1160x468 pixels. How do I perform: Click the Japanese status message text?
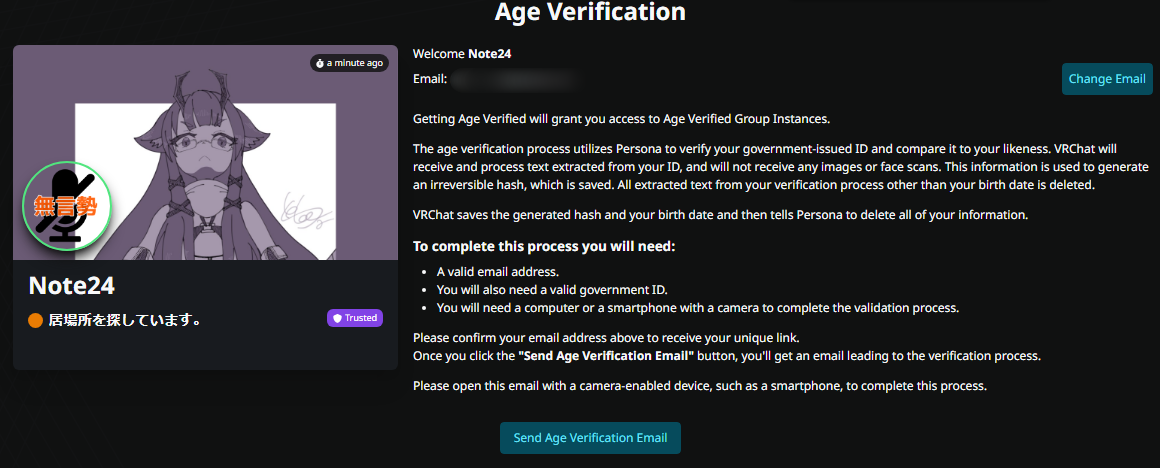[x=126, y=321]
